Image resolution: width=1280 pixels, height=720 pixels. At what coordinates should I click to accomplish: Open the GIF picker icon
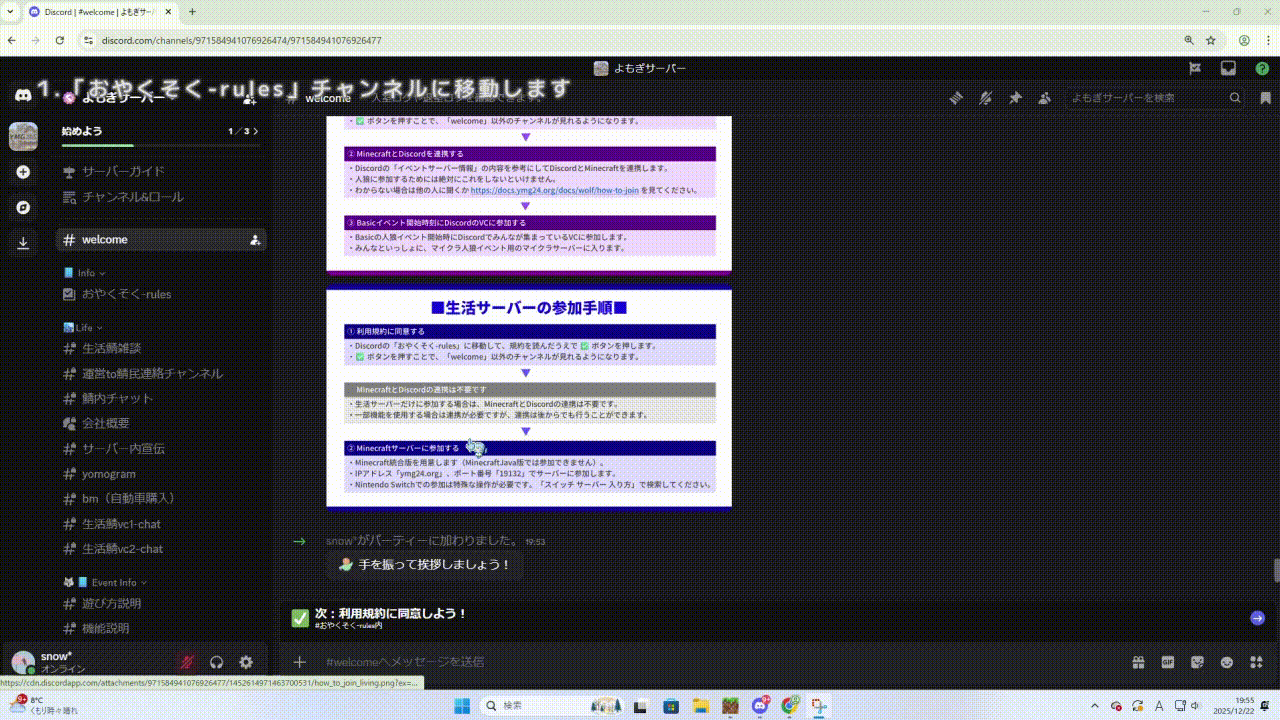pos(1167,662)
